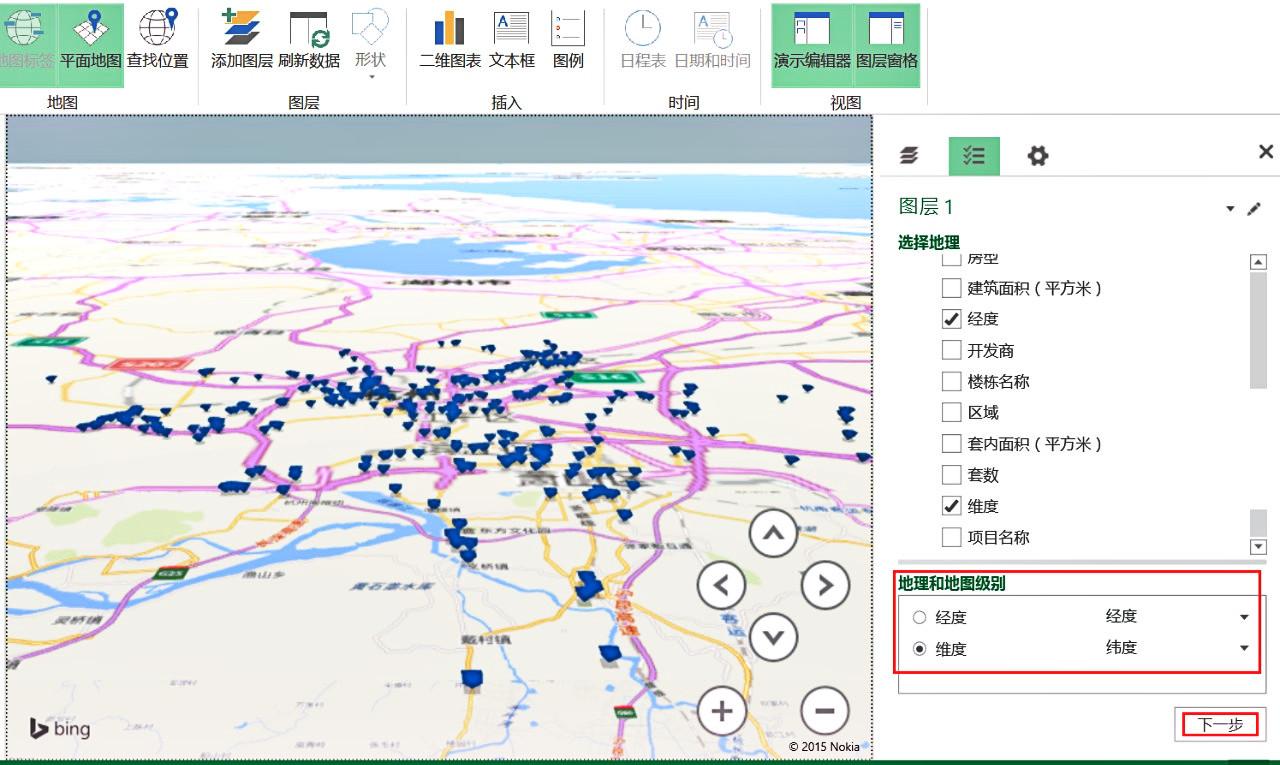This screenshot has width=1280, height=765.
Task: Zoom in using the plus control
Action: click(x=722, y=710)
